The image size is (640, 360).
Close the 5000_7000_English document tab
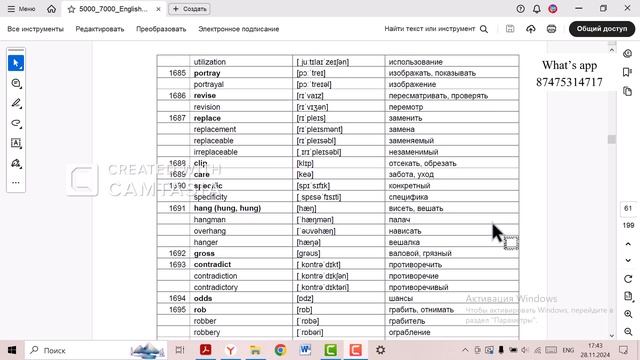click(x=158, y=9)
